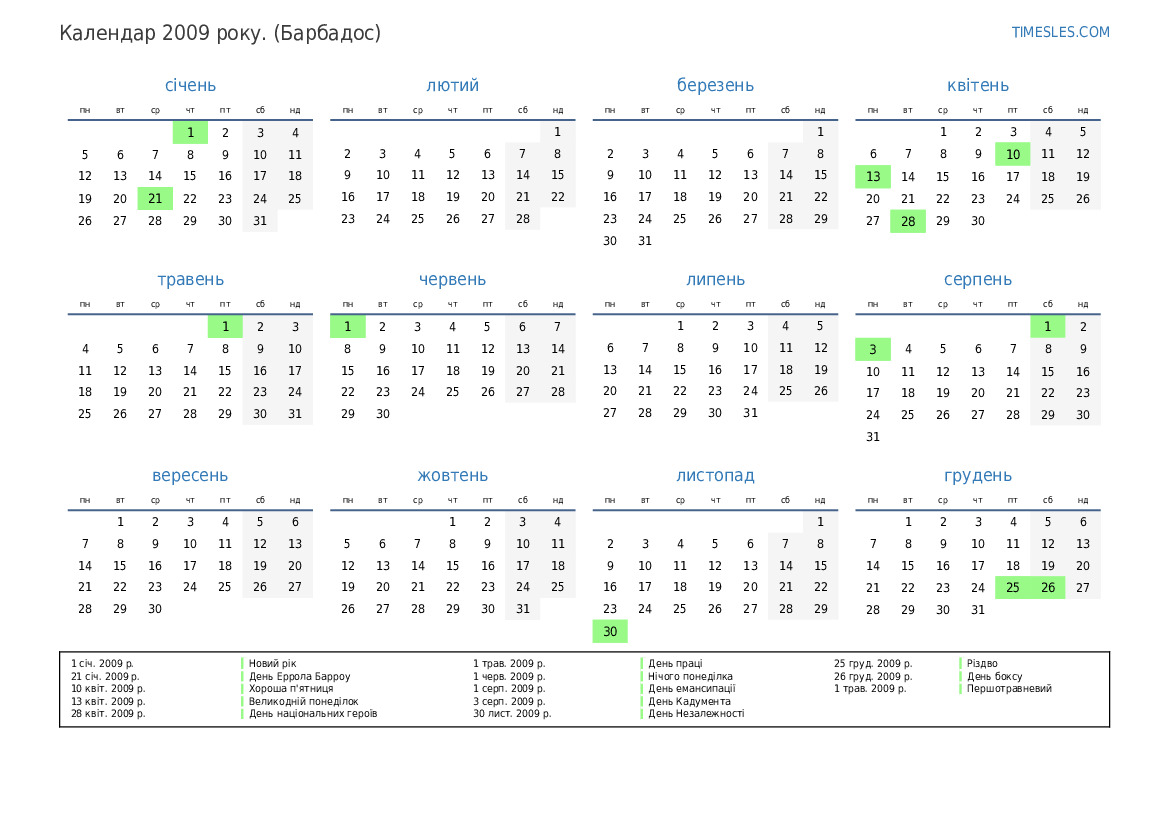Click highlighted day 1 in травень

pyautogui.click(x=225, y=327)
